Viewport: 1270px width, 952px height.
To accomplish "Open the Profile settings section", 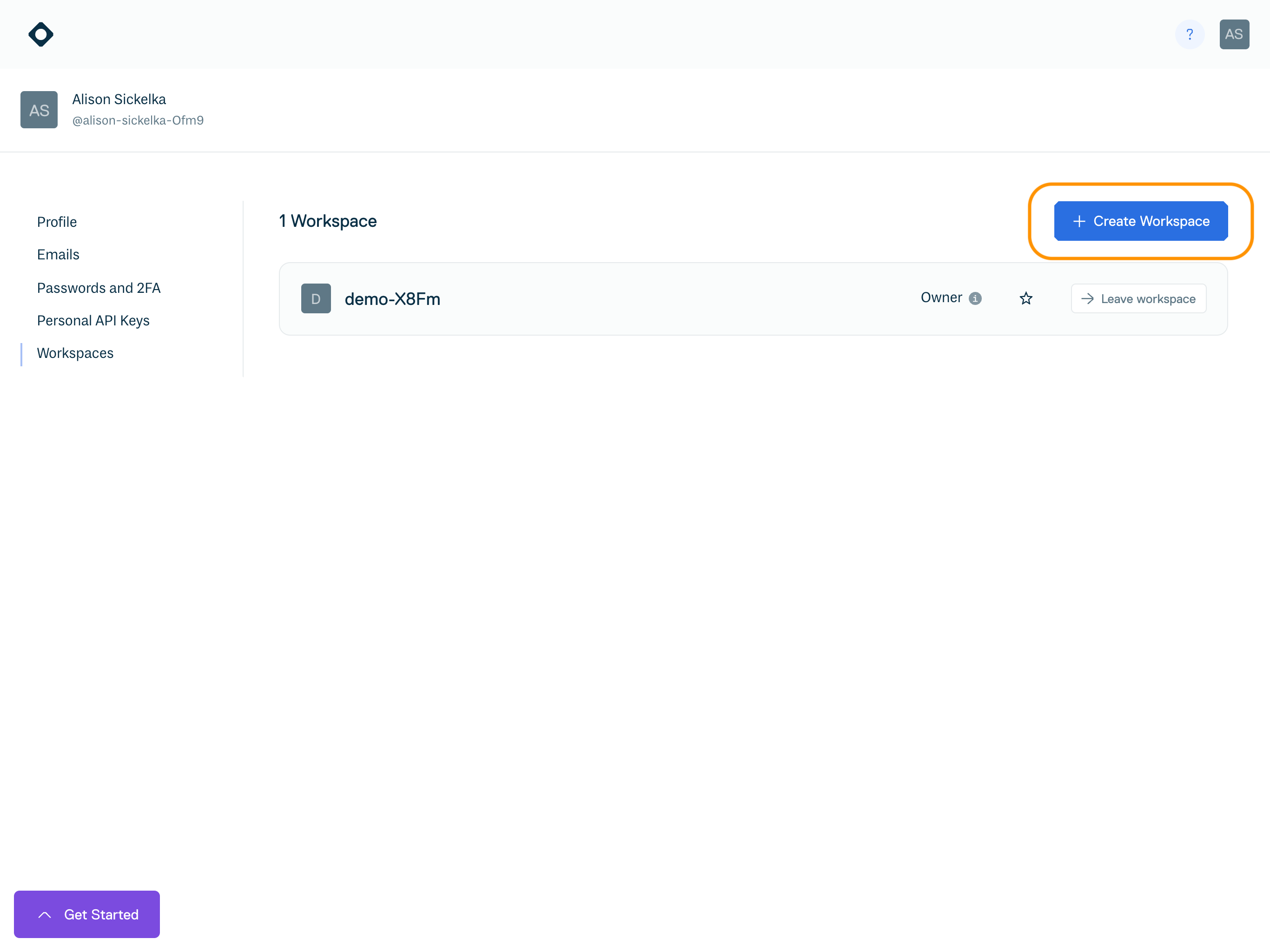I will [x=57, y=222].
